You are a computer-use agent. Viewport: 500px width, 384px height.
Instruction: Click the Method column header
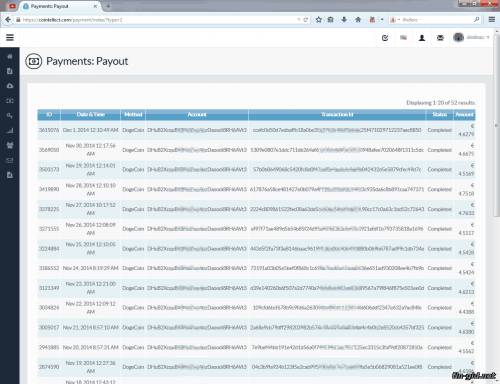(133, 115)
